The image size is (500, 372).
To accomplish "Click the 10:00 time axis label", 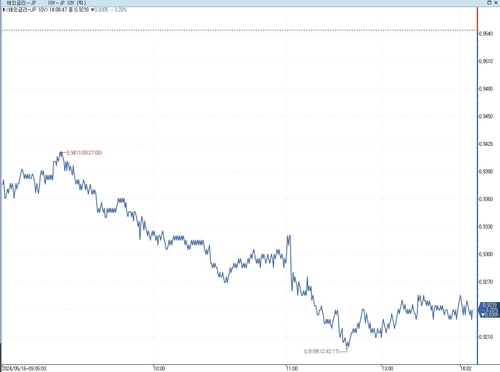I will 159,368.
